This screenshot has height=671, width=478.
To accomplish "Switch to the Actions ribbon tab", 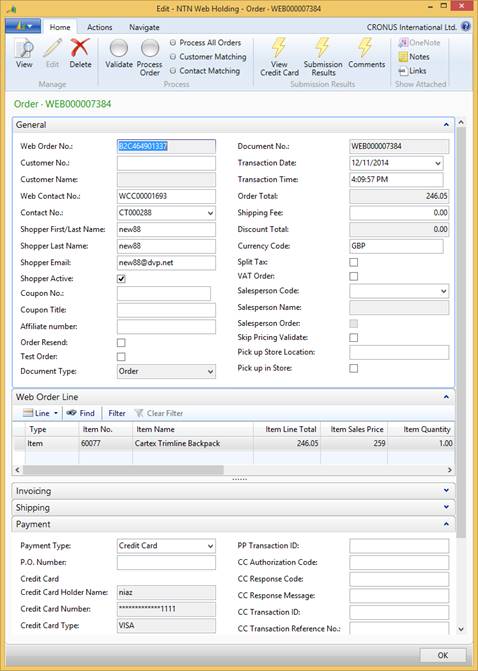I will pyautogui.click(x=99, y=27).
